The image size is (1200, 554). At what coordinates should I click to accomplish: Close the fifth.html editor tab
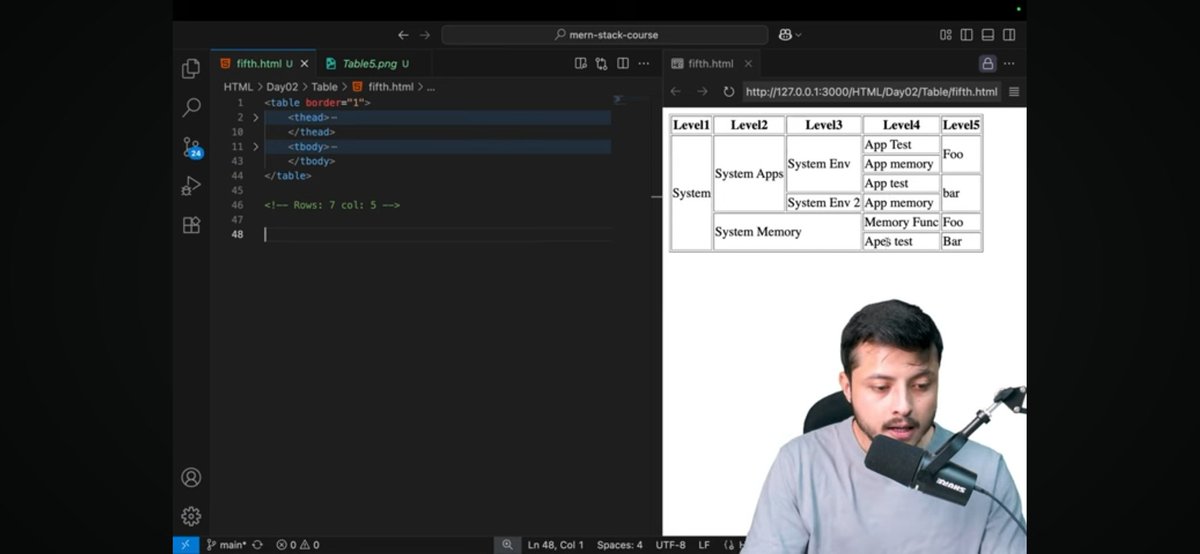pos(304,63)
